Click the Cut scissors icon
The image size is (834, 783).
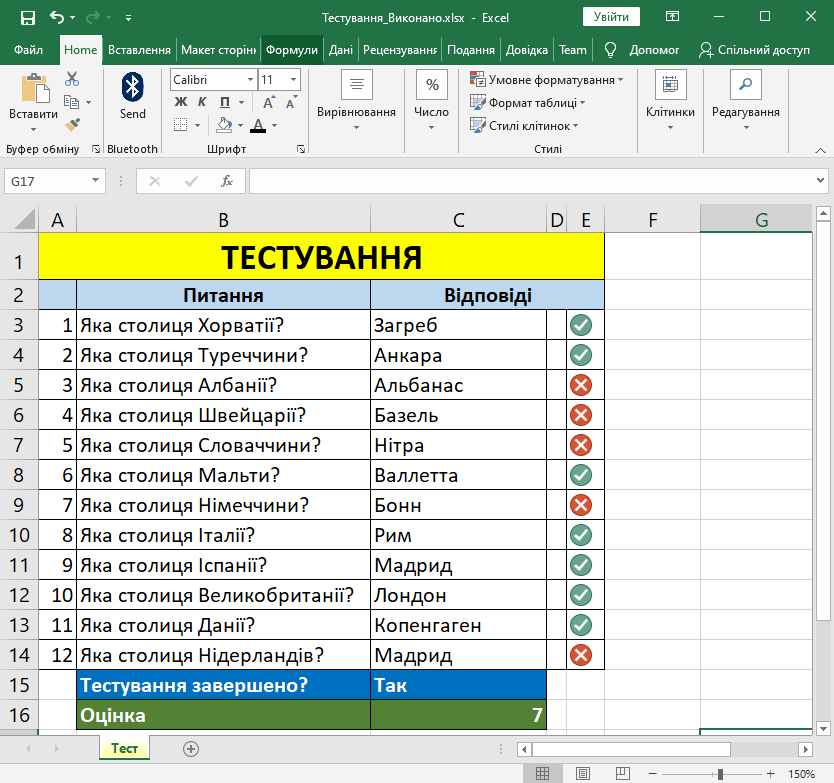click(72, 79)
